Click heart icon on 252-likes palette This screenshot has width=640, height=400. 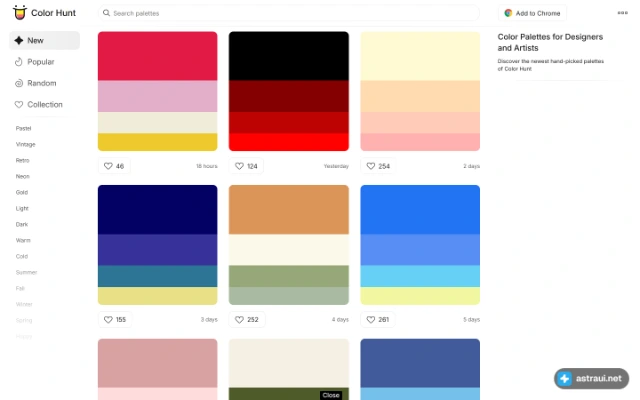pos(240,320)
